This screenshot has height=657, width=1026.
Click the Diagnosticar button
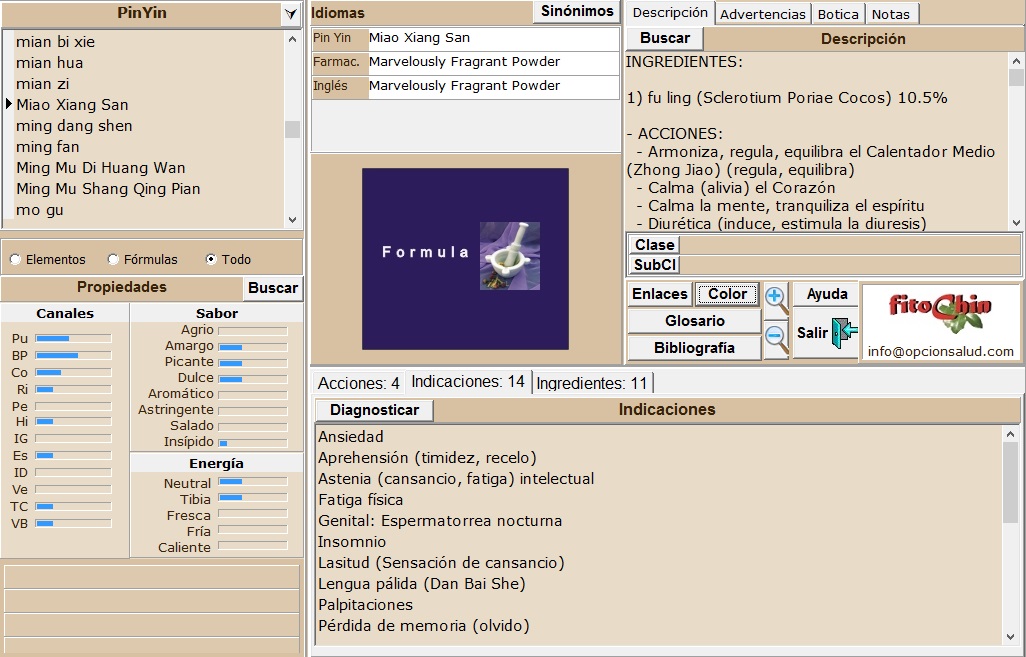pos(374,410)
